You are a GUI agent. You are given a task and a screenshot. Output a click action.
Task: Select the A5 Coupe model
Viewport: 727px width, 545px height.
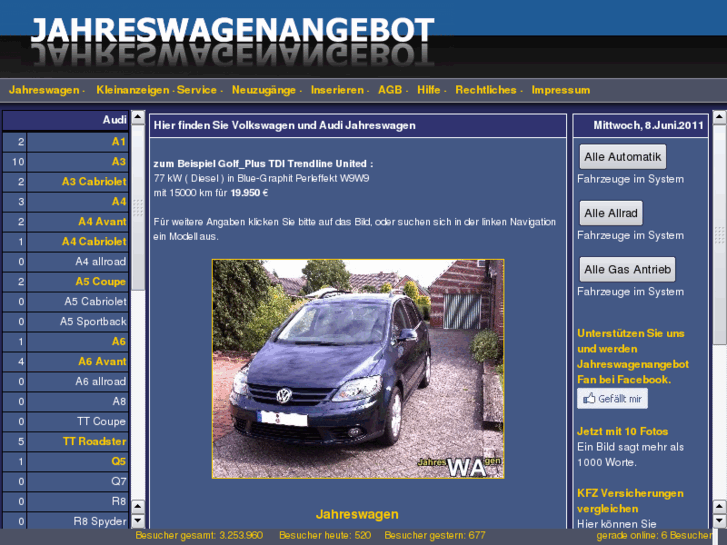pyautogui.click(x=101, y=282)
